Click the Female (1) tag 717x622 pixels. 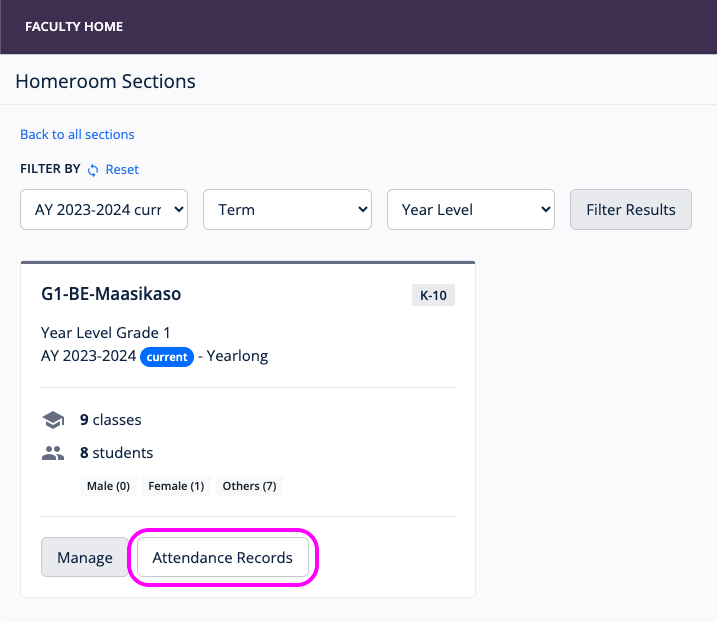point(176,486)
